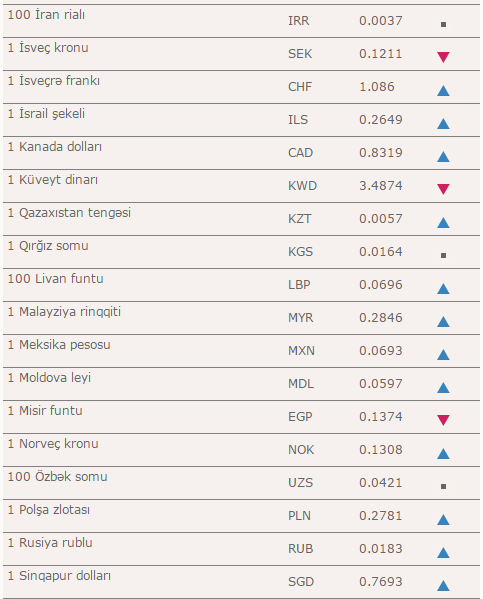
Task: Click the red down arrow for KWD
Action: 443,189
